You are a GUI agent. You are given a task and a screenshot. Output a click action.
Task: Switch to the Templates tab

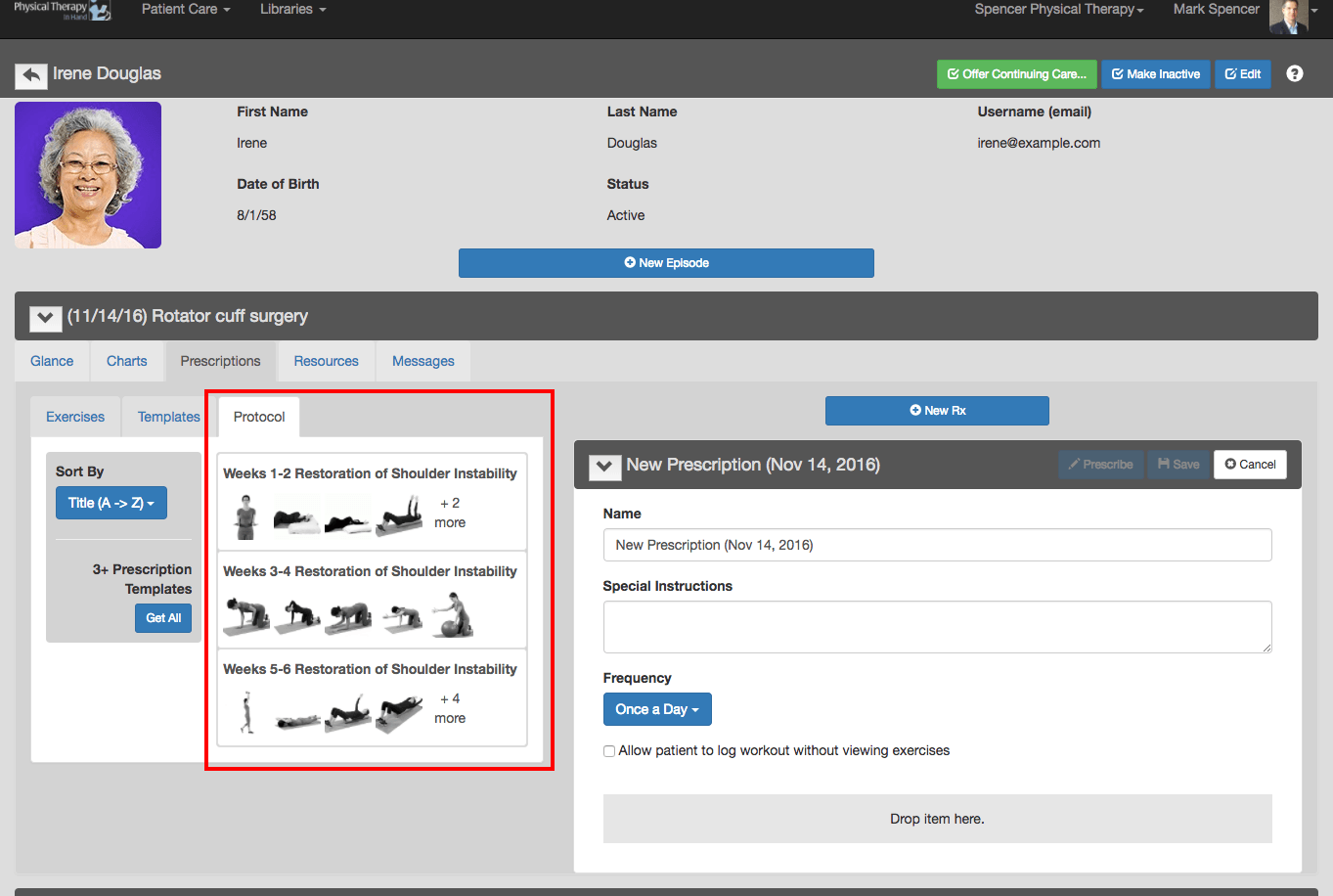point(166,416)
